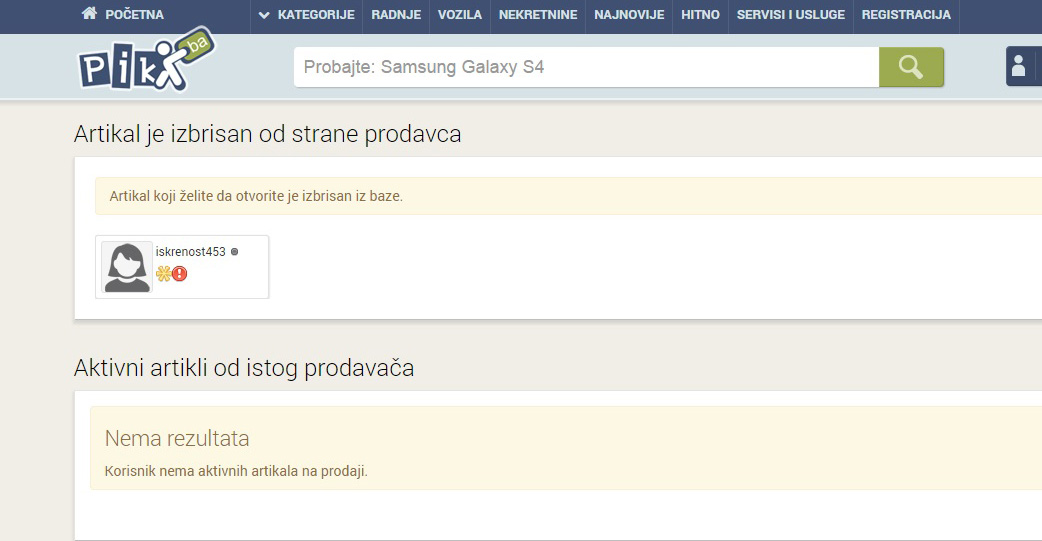
Task: Click the Nema rezultata notice box
Action: (x=566, y=448)
